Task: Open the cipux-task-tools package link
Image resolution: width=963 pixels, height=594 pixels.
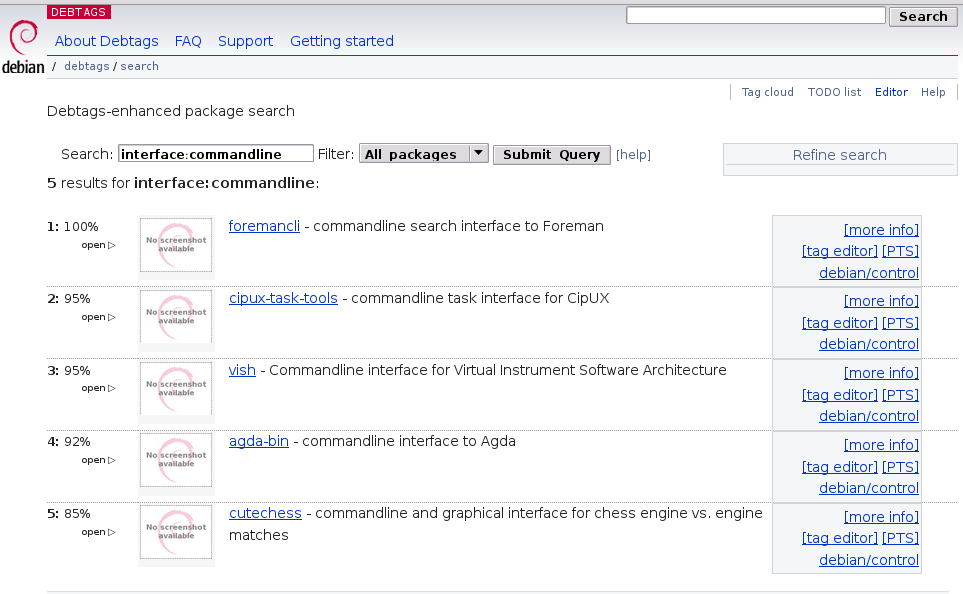Action: 283,298
